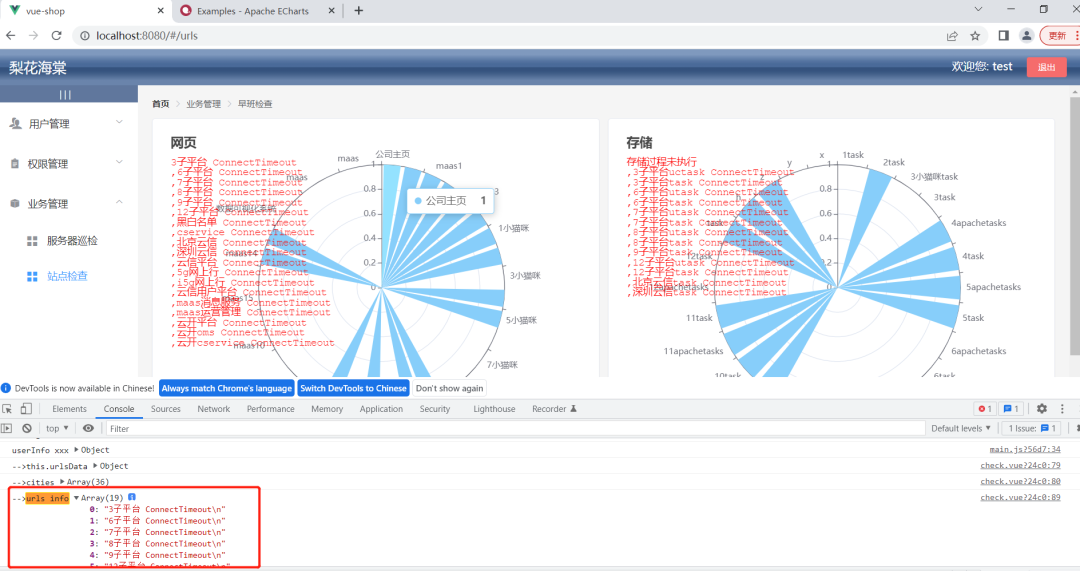
Task: Switch to the Application tab
Action: click(x=381, y=409)
